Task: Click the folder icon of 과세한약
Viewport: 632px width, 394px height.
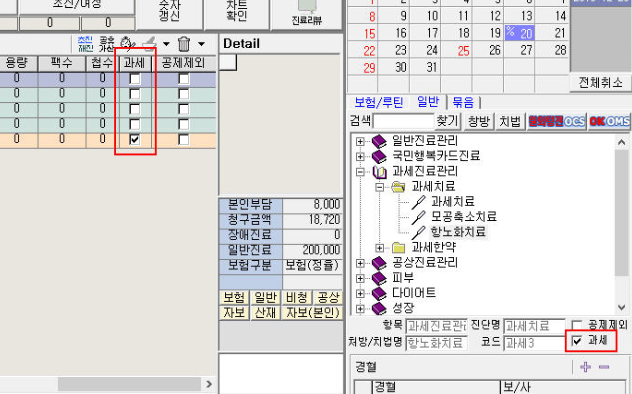Action: [x=398, y=247]
